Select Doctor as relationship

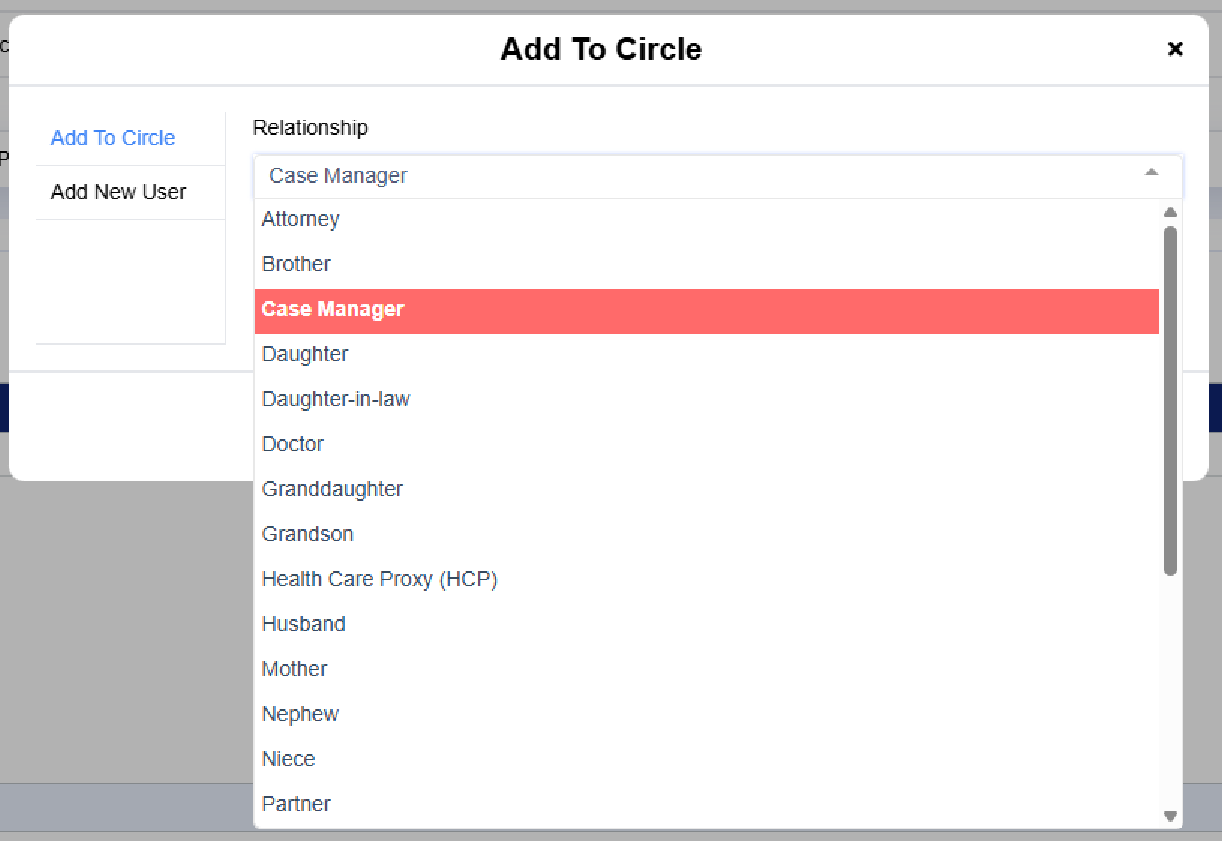(293, 444)
